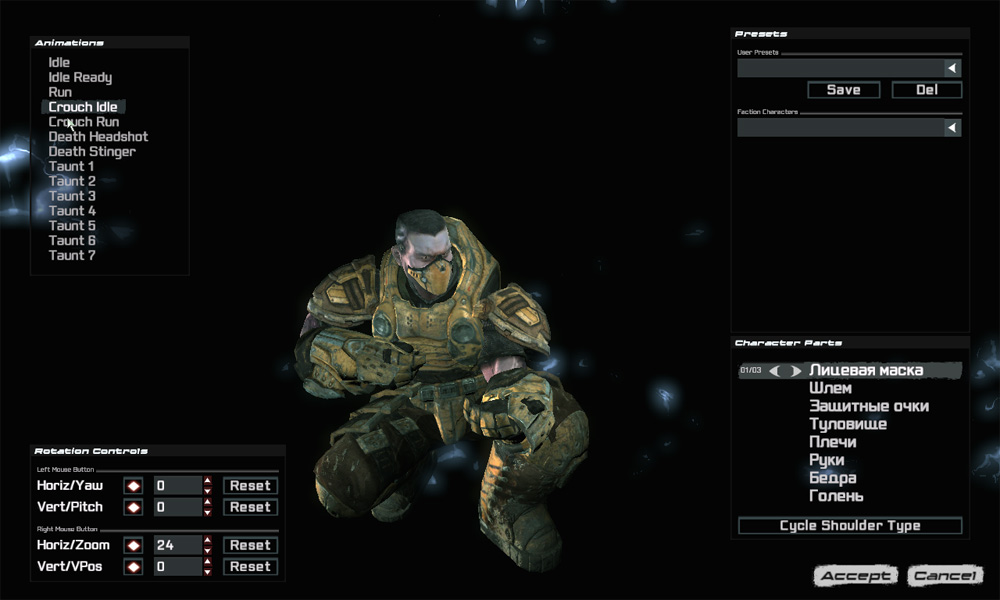
Task: Select the Туловище character part
Action: tap(848, 424)
